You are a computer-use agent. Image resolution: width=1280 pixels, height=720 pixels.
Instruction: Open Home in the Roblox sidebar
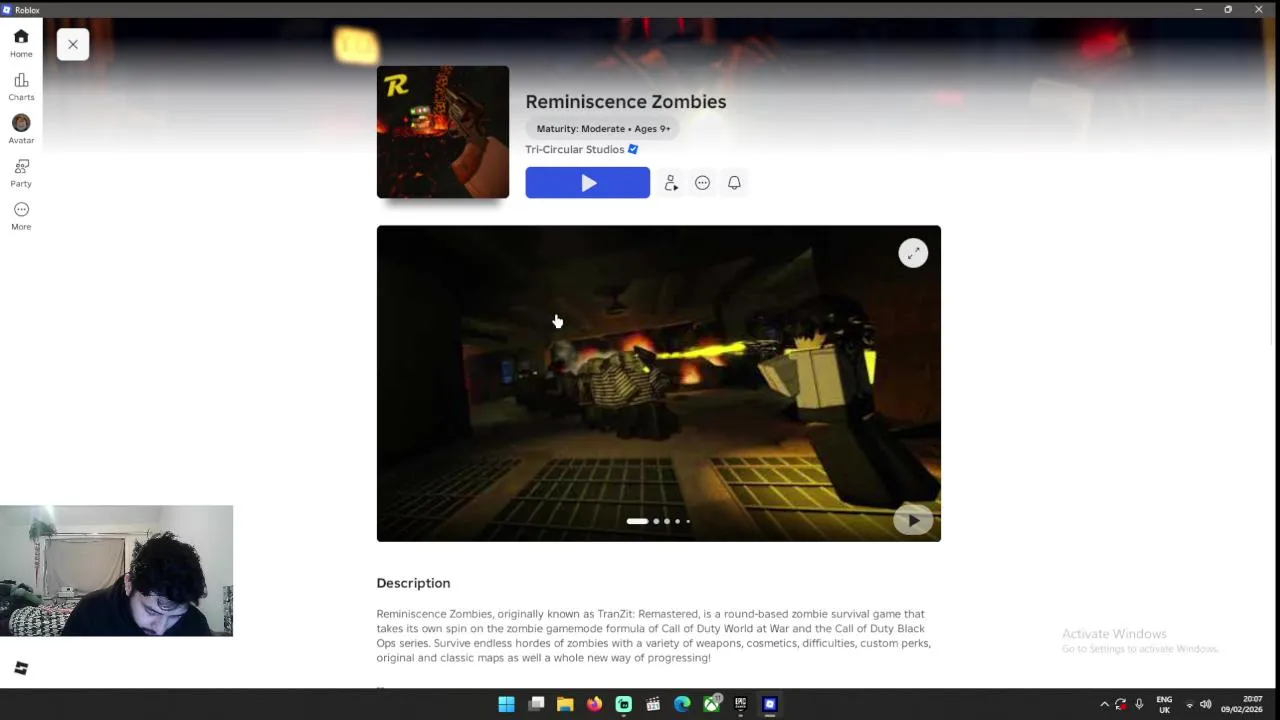click(21, 43)
